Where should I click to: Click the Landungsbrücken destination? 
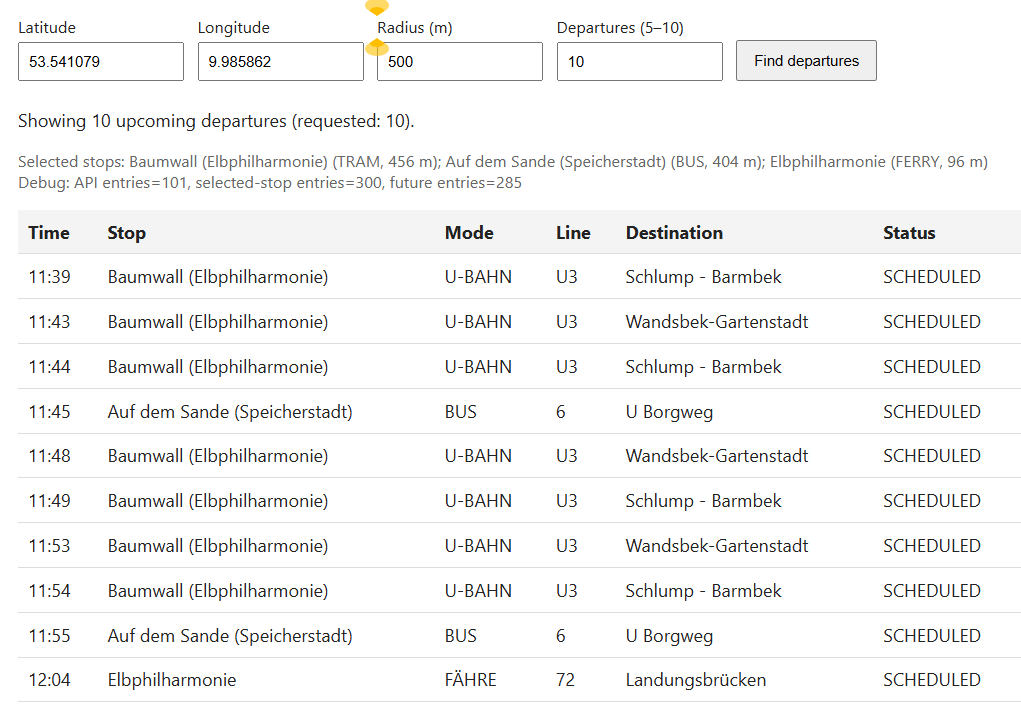pyautogui.click(x=695, y=680)
